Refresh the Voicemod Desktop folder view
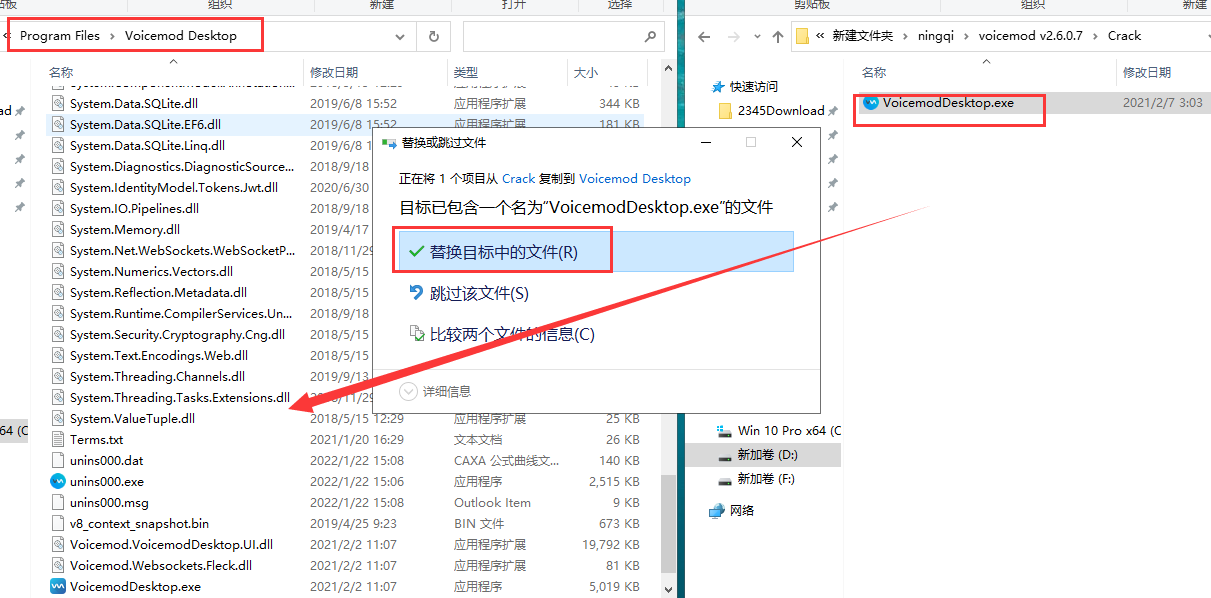1211x598 pixels. (433, 36)
